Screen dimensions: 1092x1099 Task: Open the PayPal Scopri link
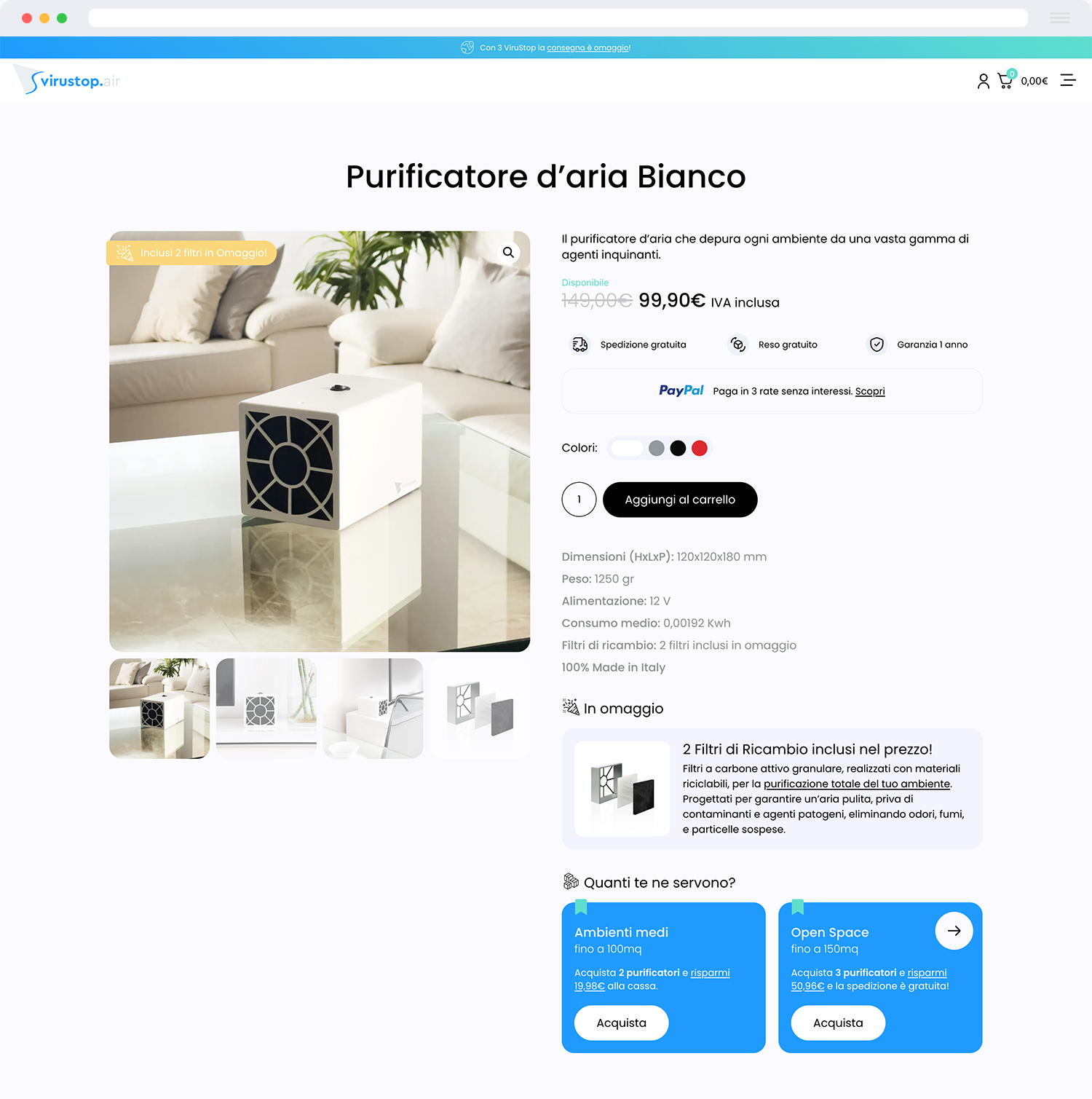870,391
